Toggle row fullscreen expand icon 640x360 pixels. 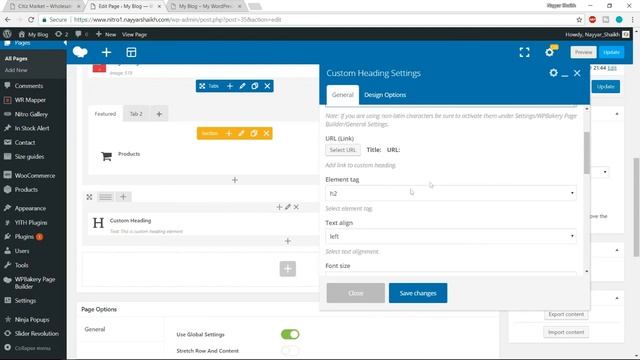point(89,197)
